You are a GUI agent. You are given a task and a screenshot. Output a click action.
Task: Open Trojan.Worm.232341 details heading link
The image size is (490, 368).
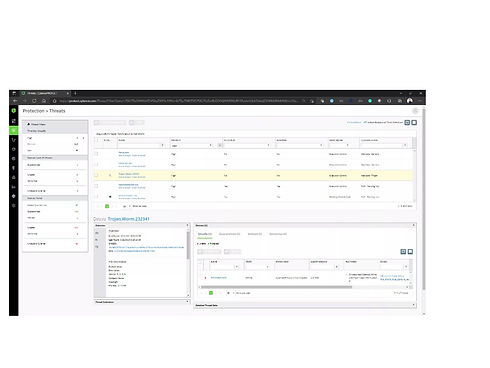click(128, 219)
